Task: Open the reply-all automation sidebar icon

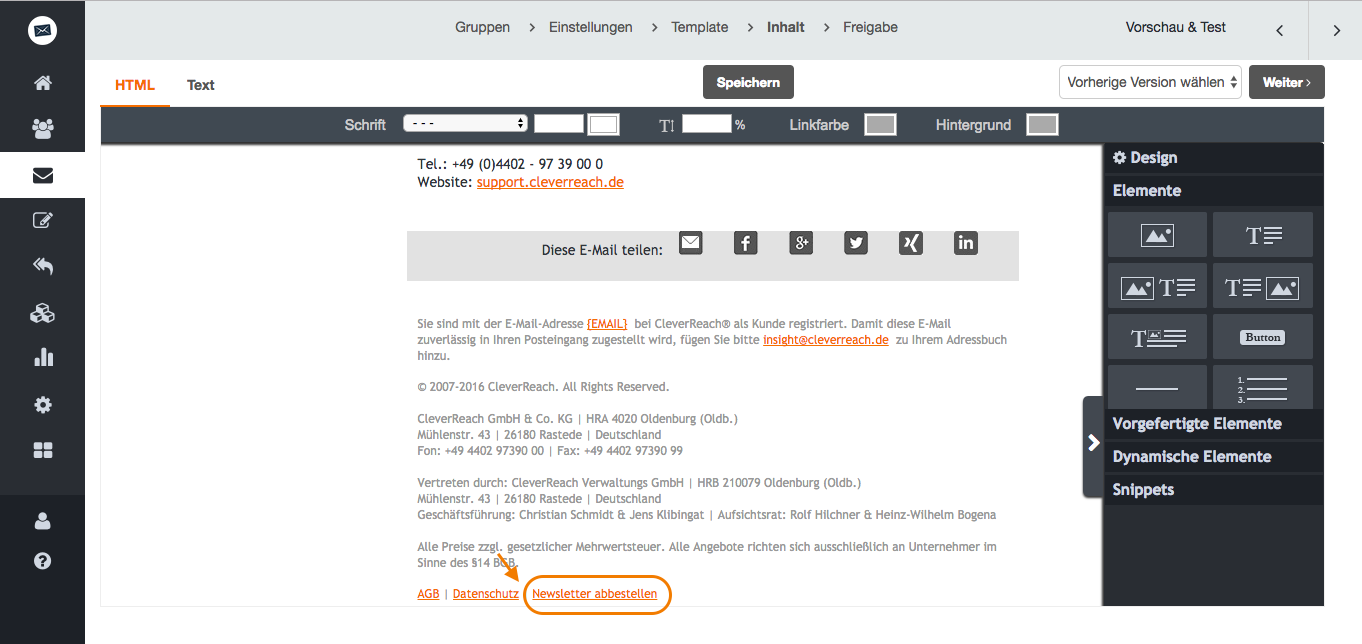Action: coord(42,266)
